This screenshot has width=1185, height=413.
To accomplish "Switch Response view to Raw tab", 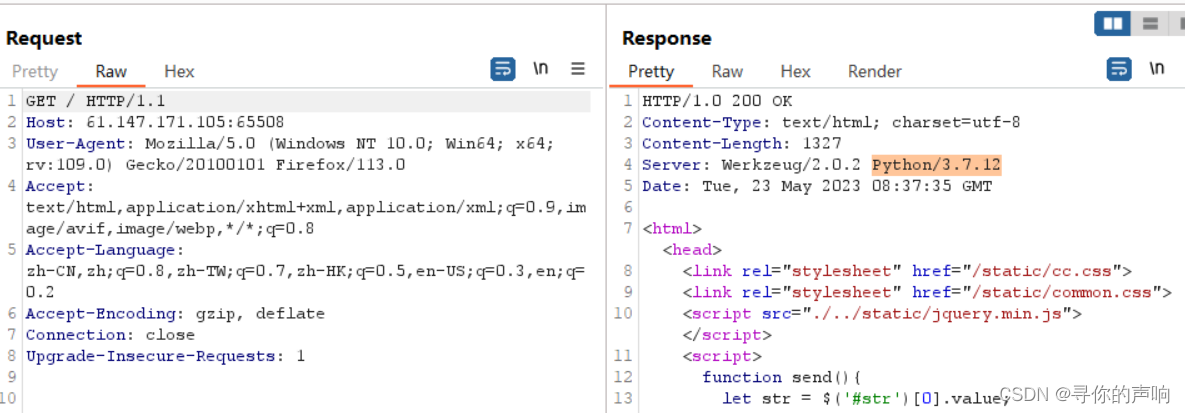I will [727, 72].
